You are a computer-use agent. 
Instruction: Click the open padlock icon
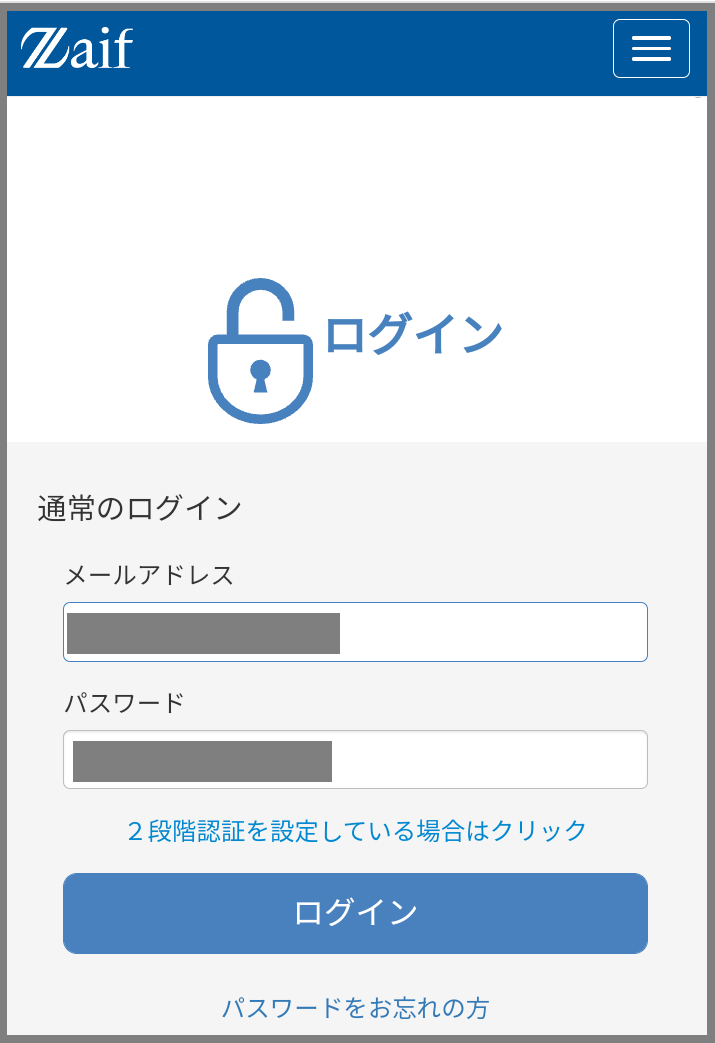pos(261,351)
